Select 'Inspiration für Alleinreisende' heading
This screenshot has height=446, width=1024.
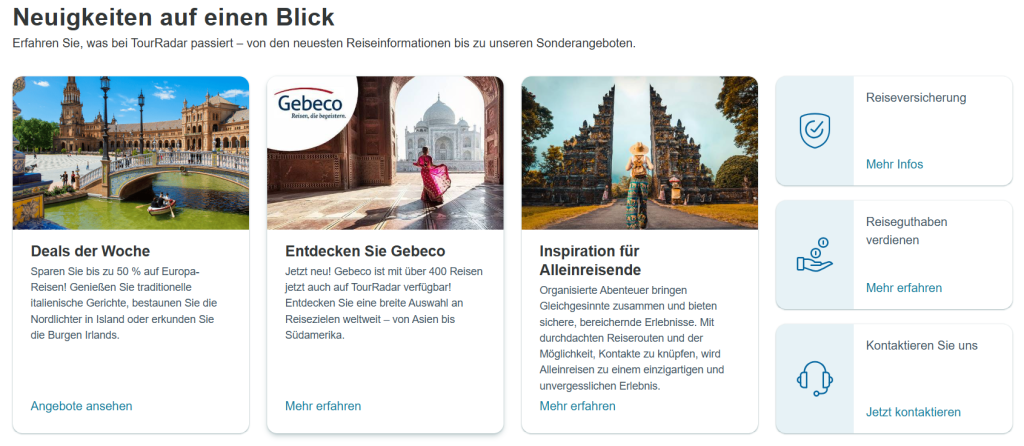point(590,261)
